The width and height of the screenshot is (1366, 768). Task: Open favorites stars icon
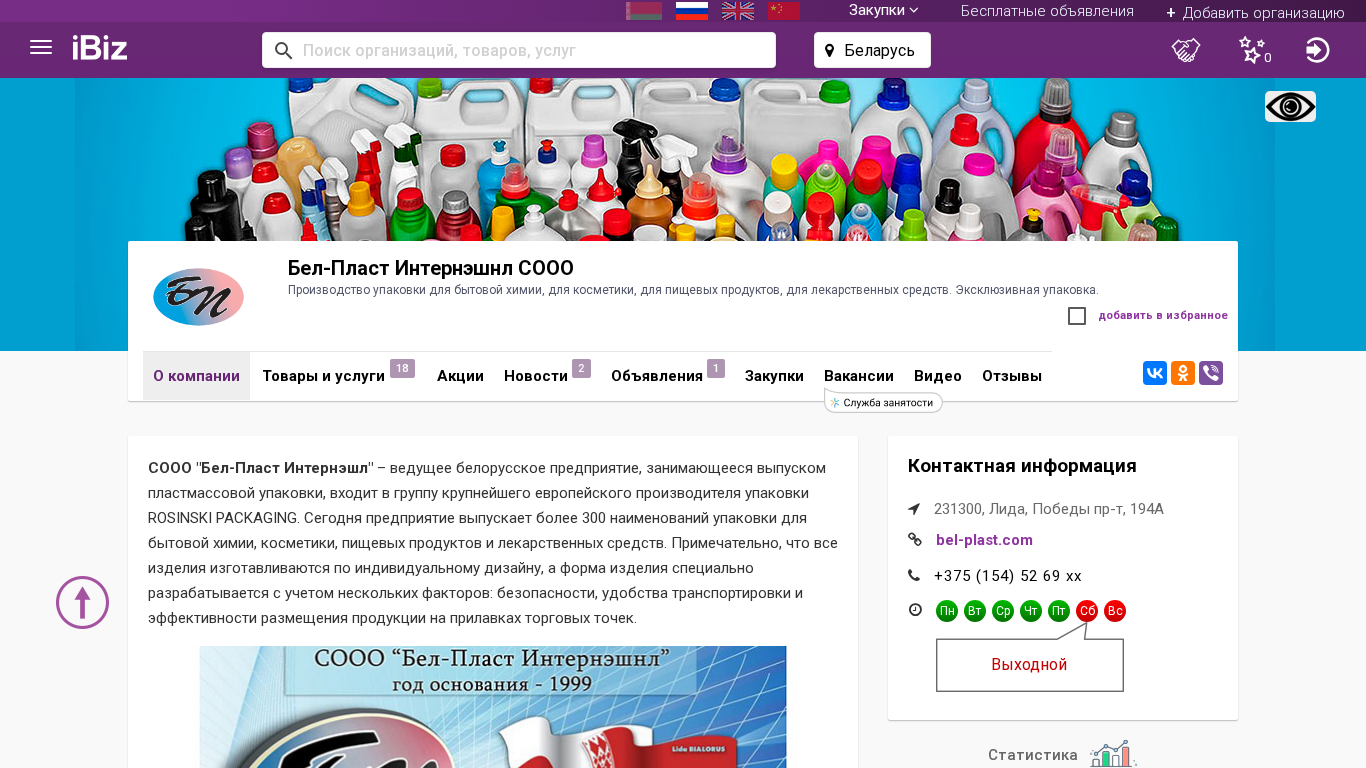coord(1253,50)
